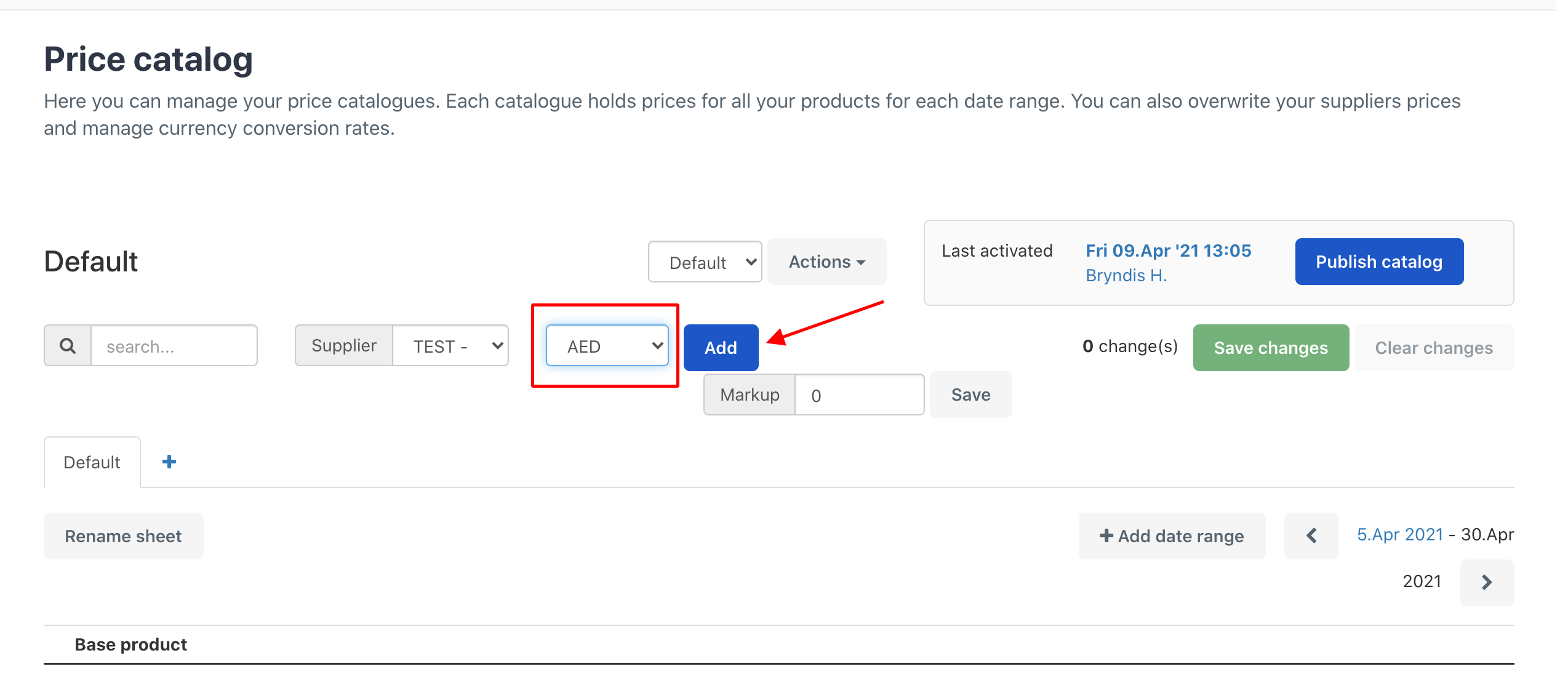Go to previous date range chevron

pos(1311,535)
